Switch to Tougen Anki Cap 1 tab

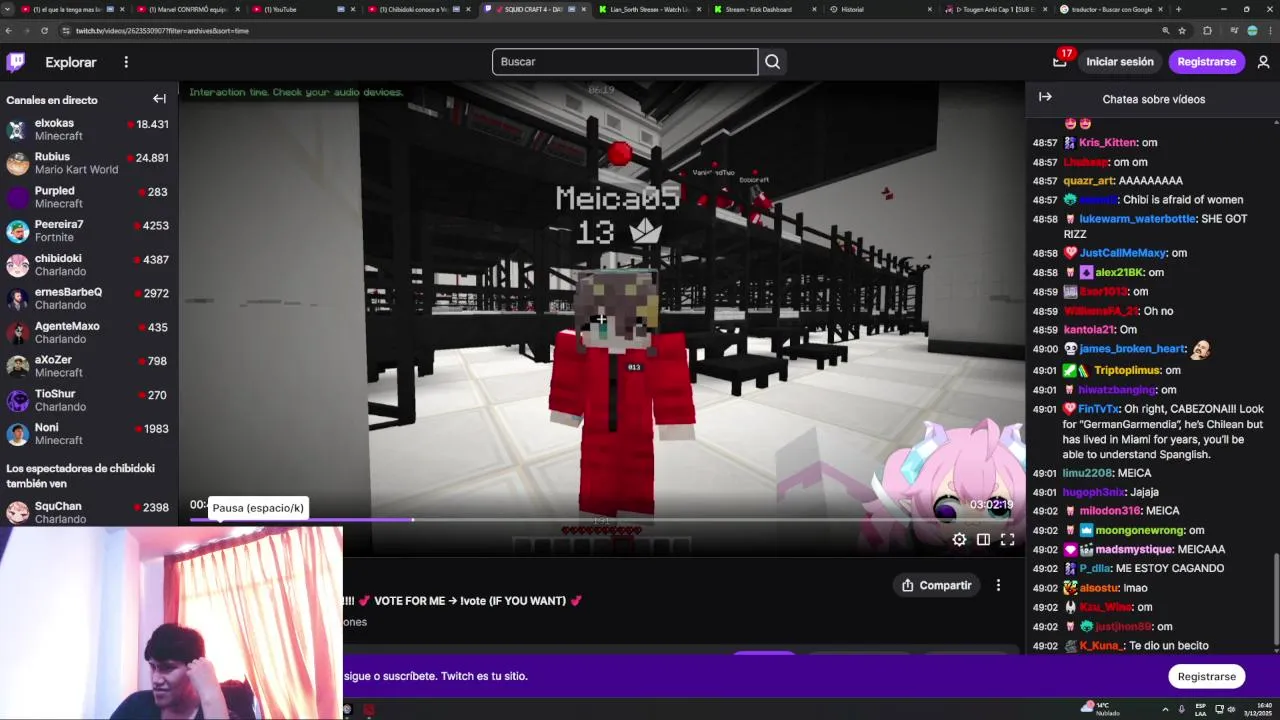pos(998,9)
